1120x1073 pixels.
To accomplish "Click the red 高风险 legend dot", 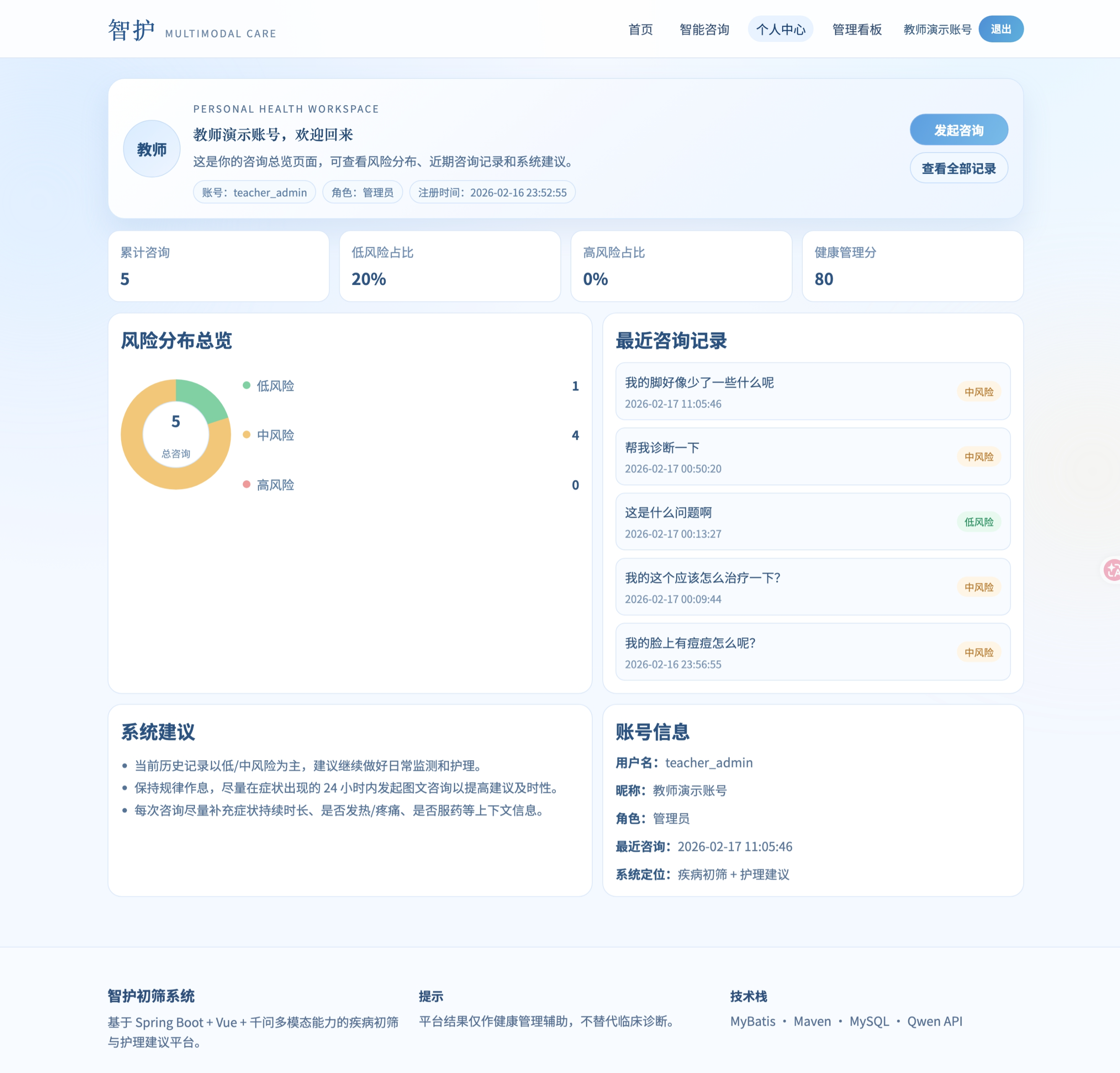I will tap(246, 484).
